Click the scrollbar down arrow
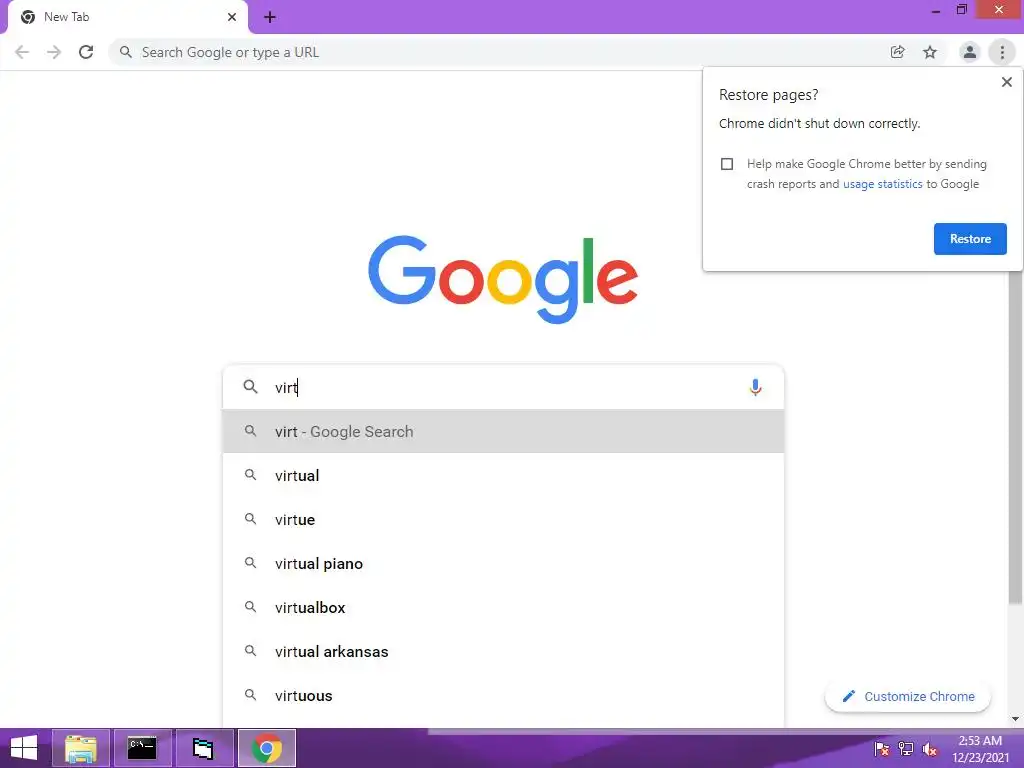Viewport: 1024px width, 768px height. coord(1015,719)
